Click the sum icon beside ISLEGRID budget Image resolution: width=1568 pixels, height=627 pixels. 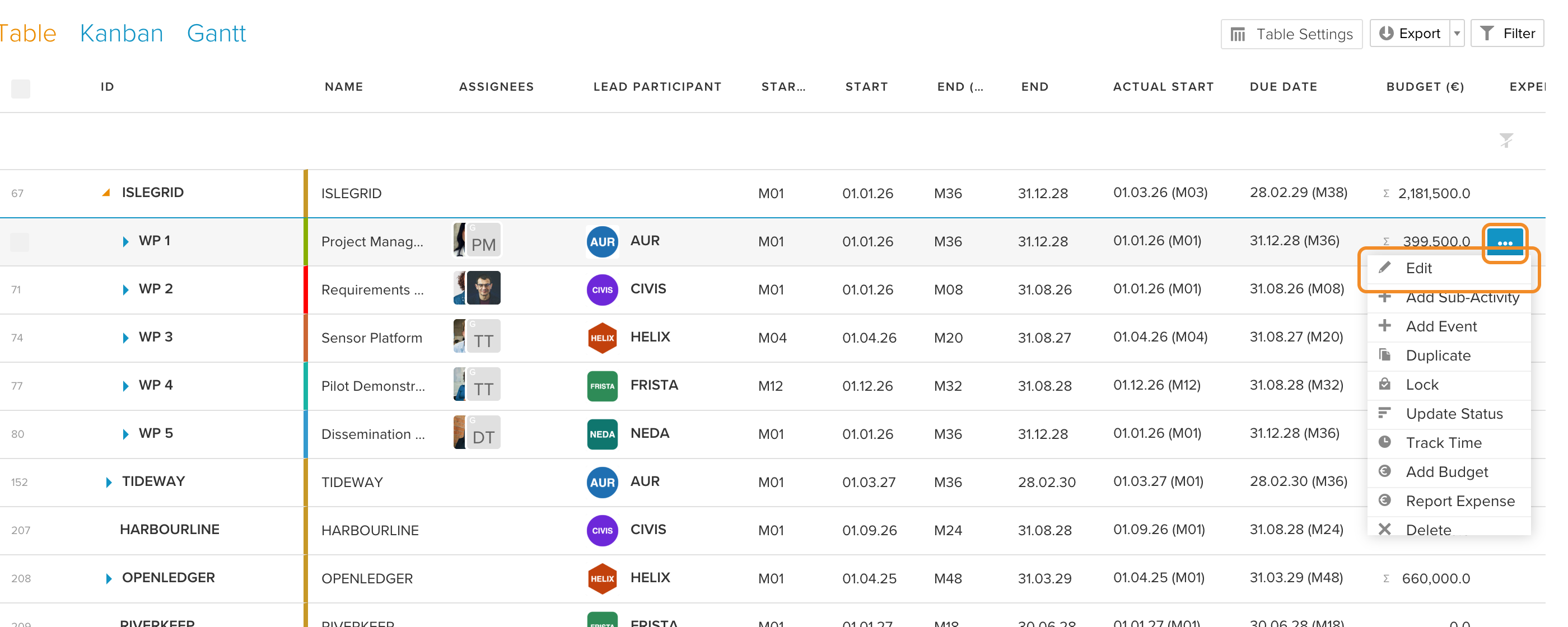tap(1386, 194)
